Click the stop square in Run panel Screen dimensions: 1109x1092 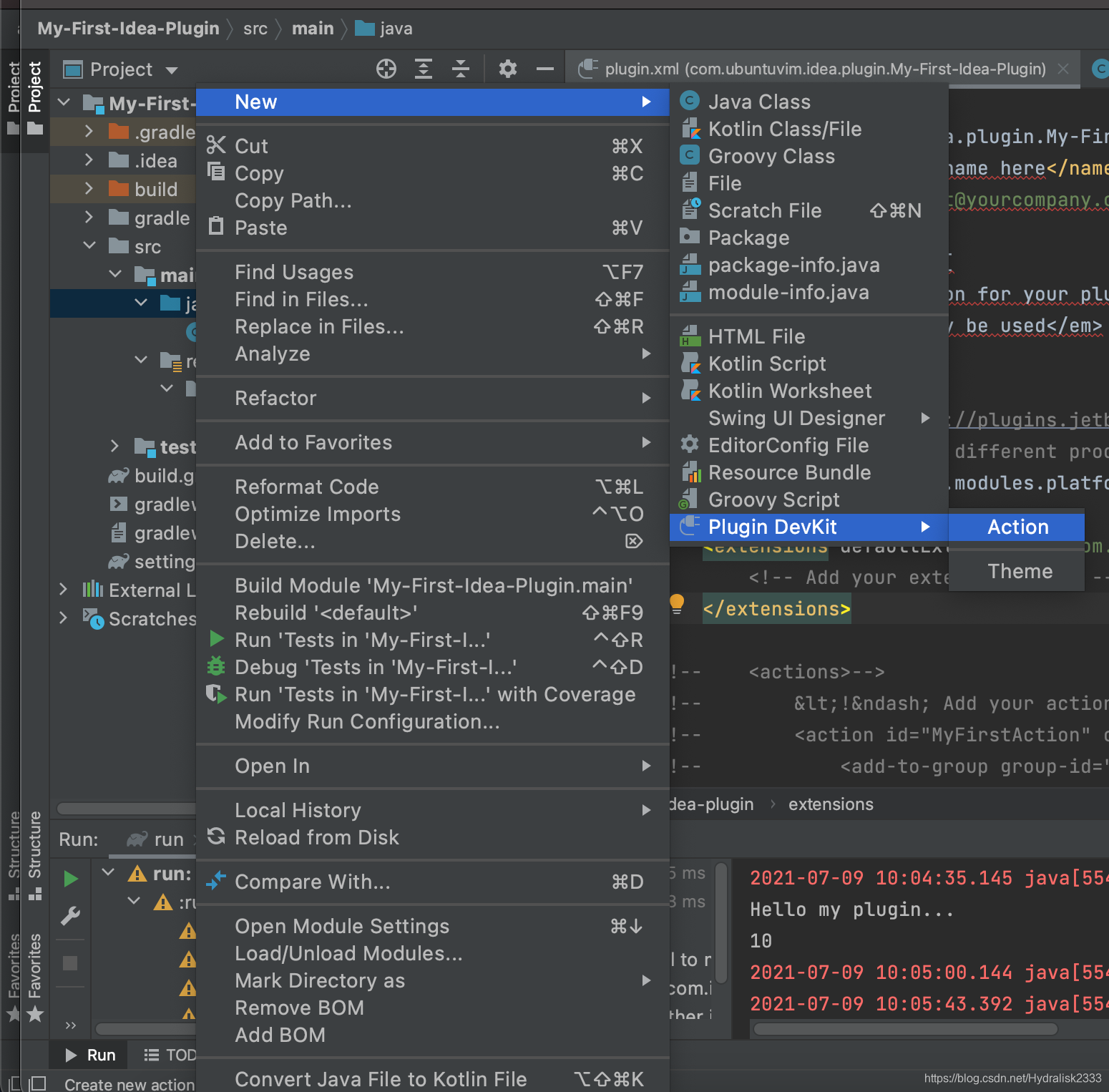(70, 963)
